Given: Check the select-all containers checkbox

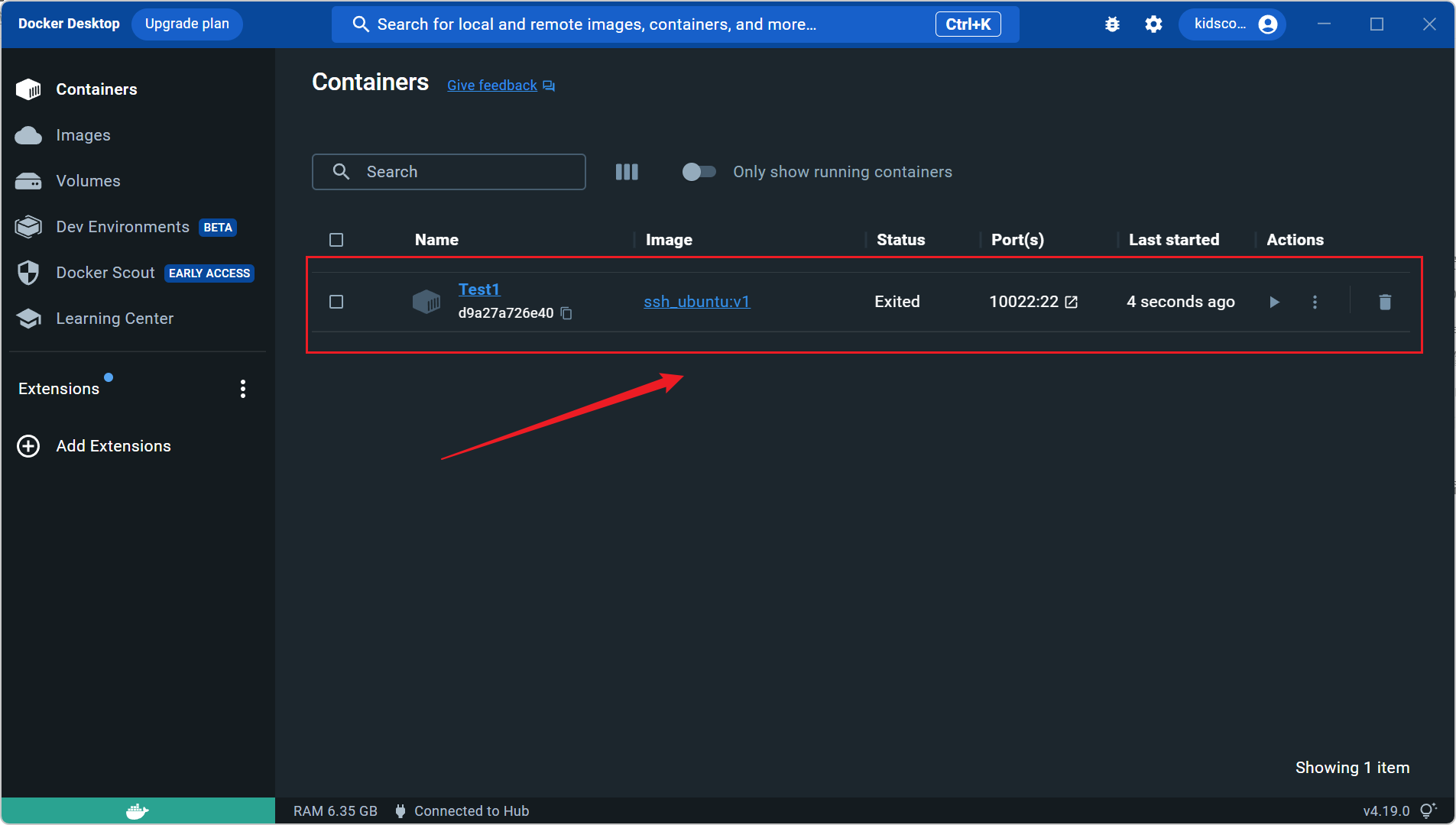Looking at the screenshot, I should [x=336, y=240].
